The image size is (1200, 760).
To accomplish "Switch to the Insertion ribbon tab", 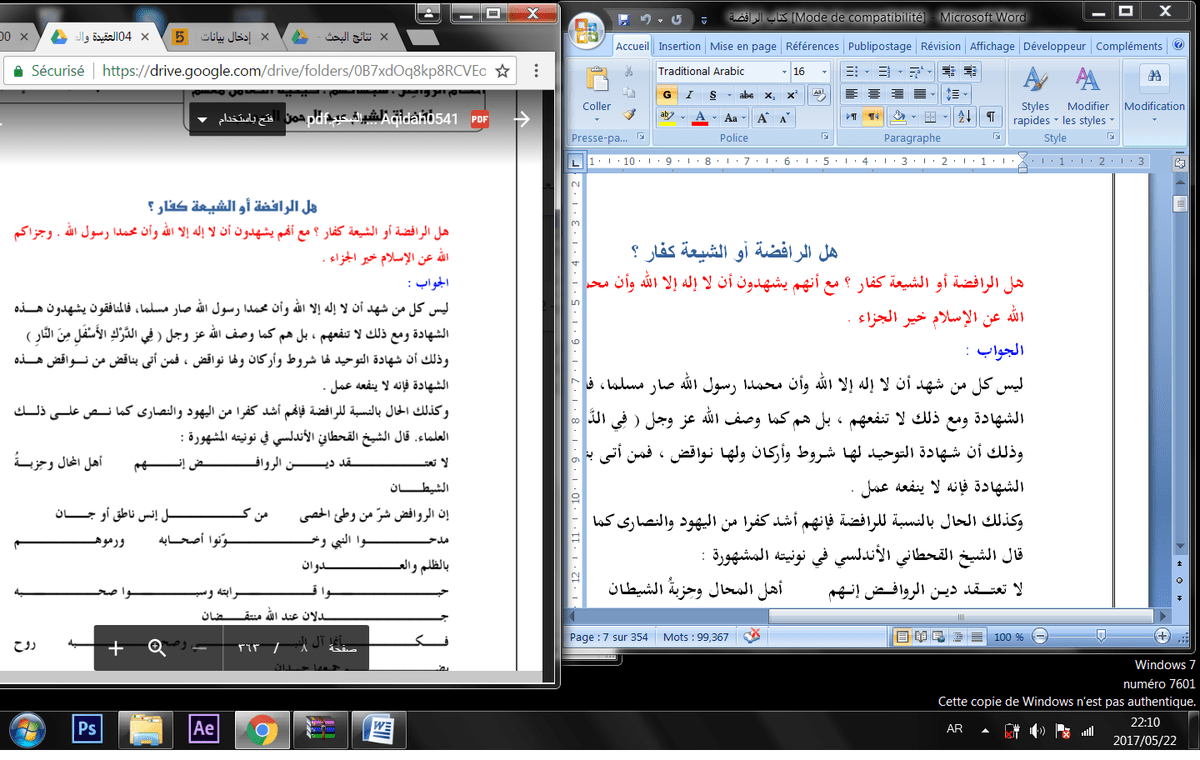I will 679,46.
